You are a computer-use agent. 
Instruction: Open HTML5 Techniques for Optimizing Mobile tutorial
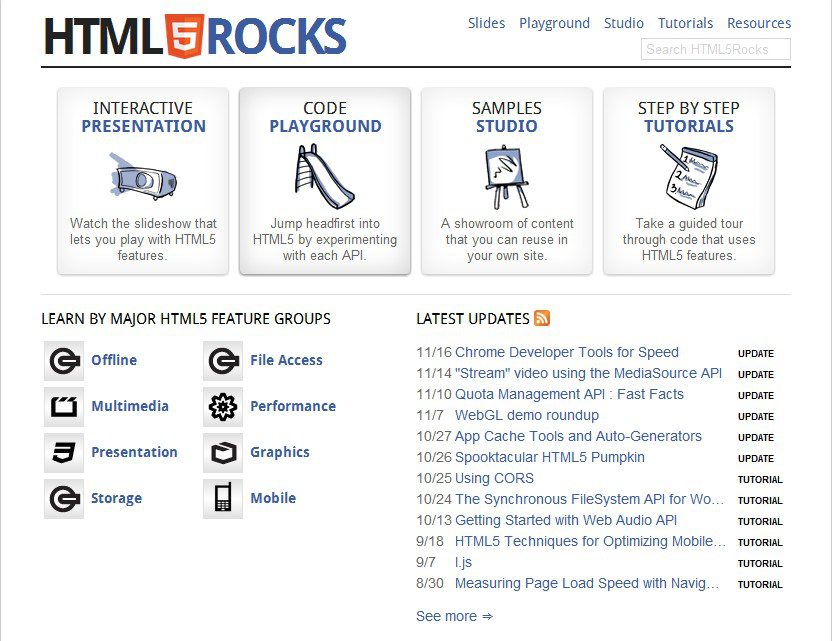pos(590,541)
